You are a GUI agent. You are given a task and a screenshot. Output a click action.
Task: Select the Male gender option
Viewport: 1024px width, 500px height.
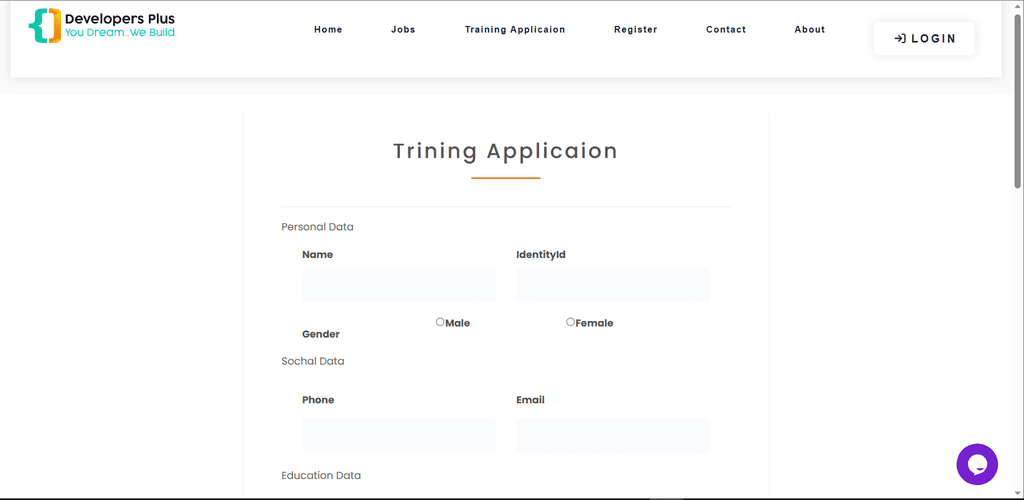point(440,322)
